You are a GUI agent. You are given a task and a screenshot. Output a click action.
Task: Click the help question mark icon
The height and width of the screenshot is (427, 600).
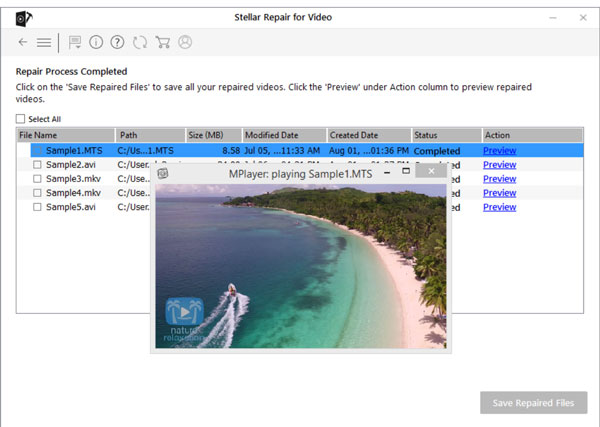tap(118, 42)
